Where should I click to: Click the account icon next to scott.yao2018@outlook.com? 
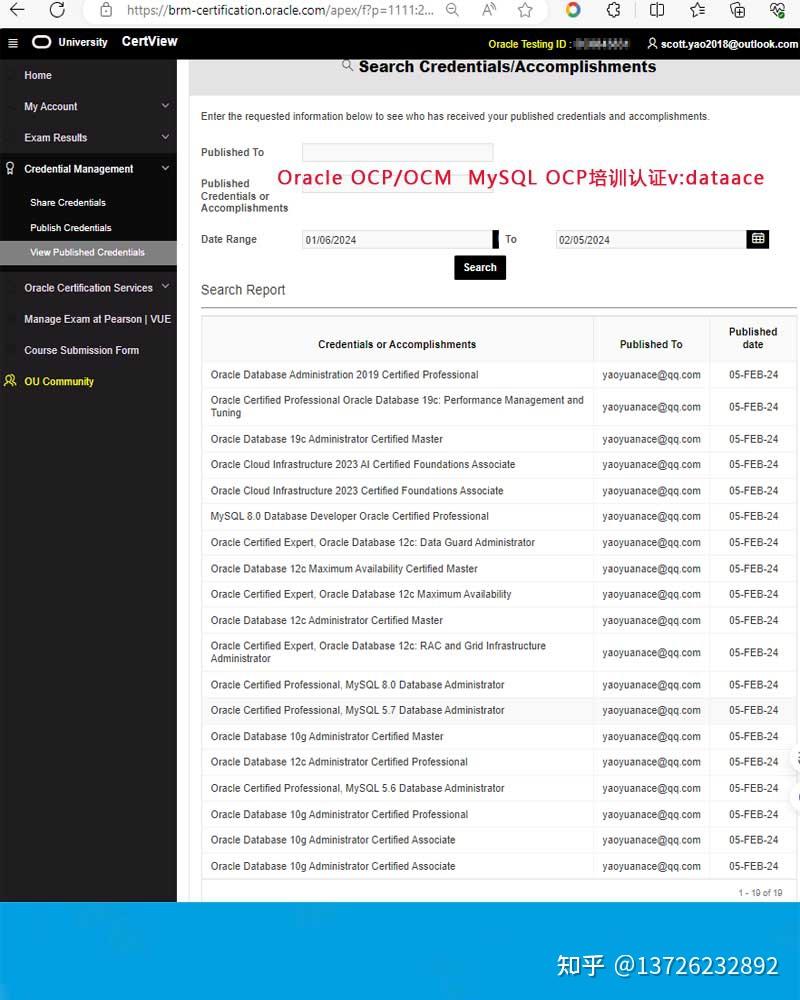651,44
